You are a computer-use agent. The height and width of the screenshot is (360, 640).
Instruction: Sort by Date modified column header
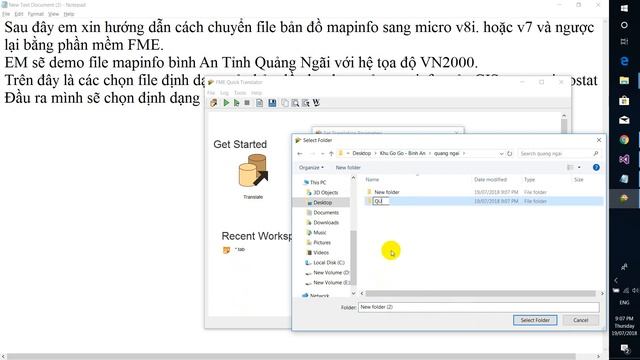coord(490,180)
